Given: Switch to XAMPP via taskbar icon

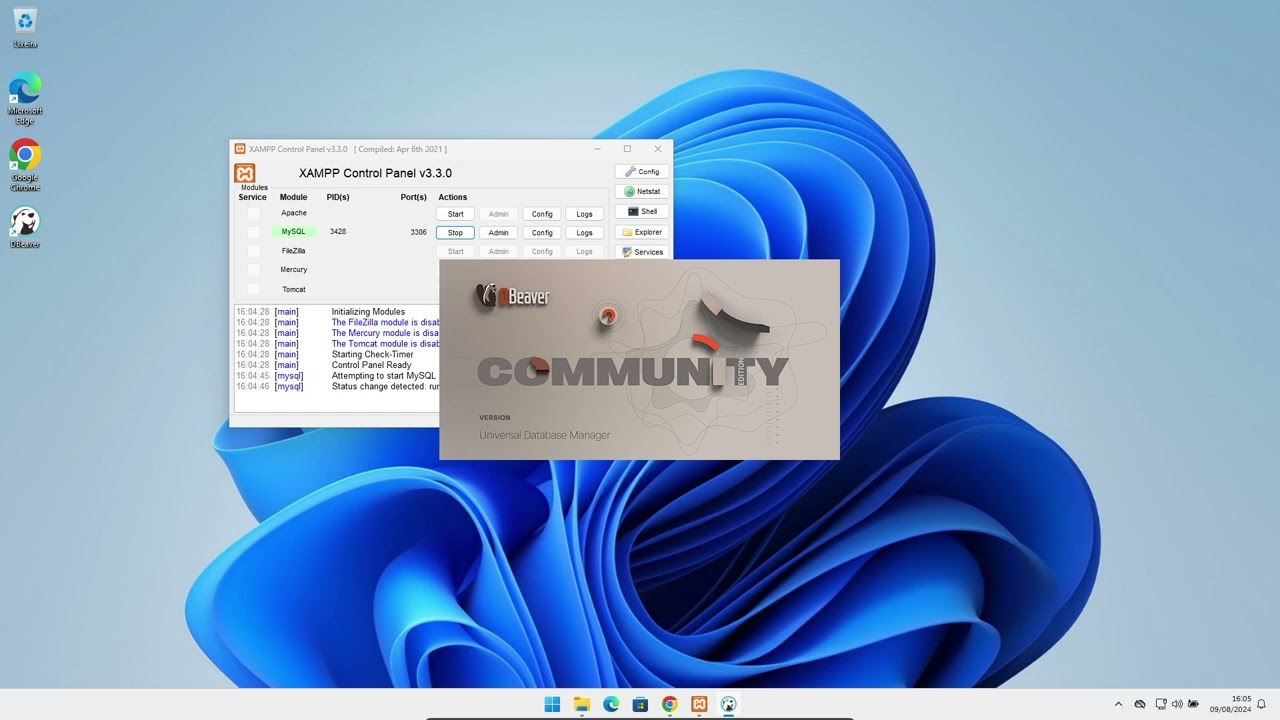Looking at the screenshot, I should [699, 704].
